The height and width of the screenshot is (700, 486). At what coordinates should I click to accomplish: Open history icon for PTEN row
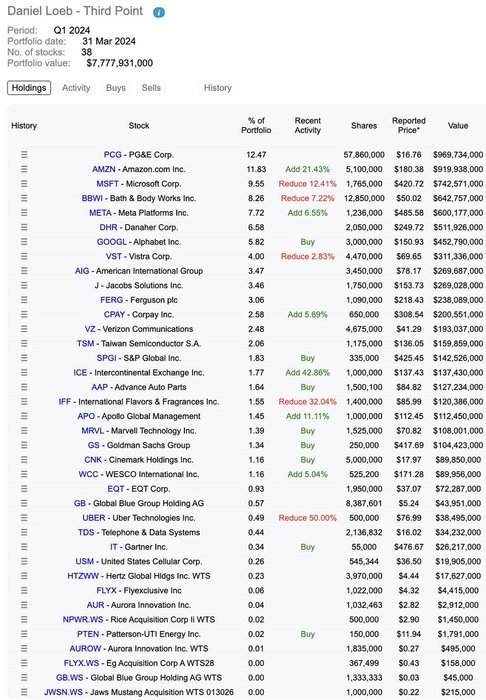pyautogui.click(x=24, y=633)
